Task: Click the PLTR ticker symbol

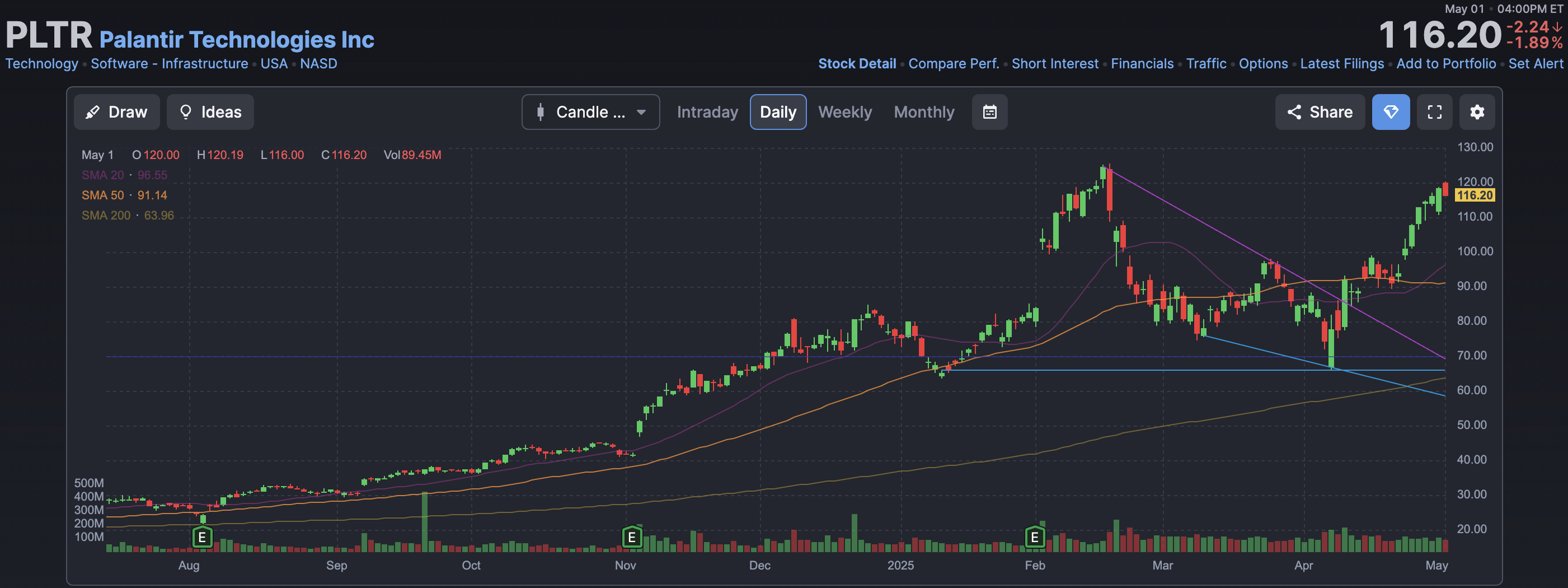Action: tap(49, 35)
